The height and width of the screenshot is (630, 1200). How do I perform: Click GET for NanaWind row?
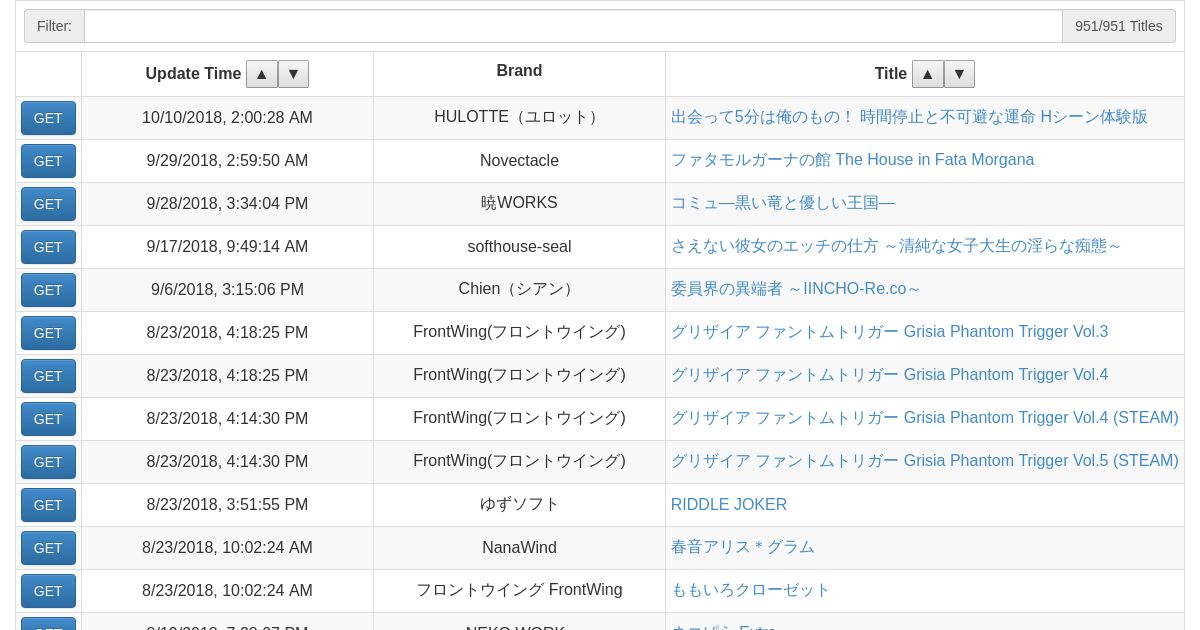point(48,548)
